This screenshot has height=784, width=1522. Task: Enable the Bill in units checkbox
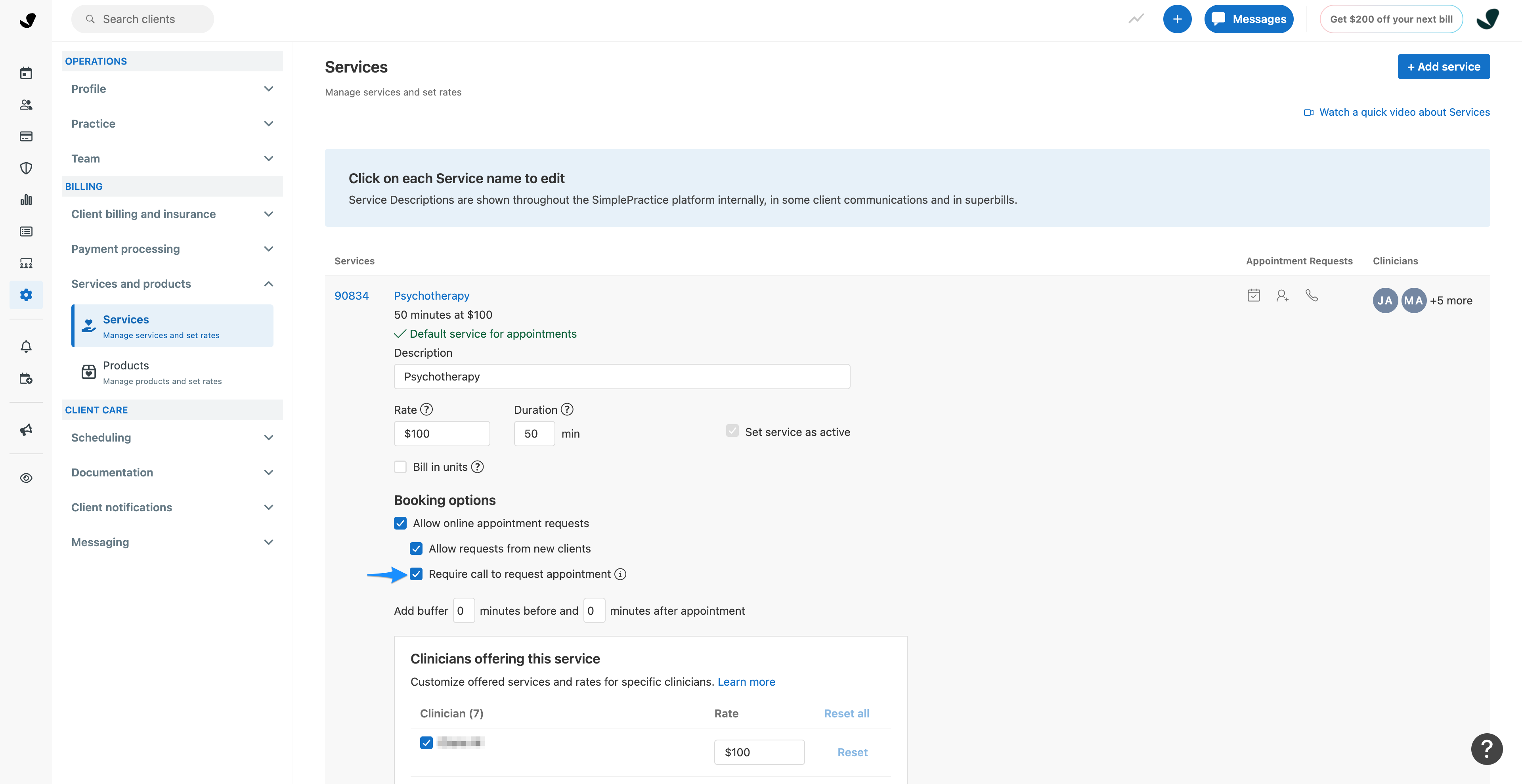point(400,467)
